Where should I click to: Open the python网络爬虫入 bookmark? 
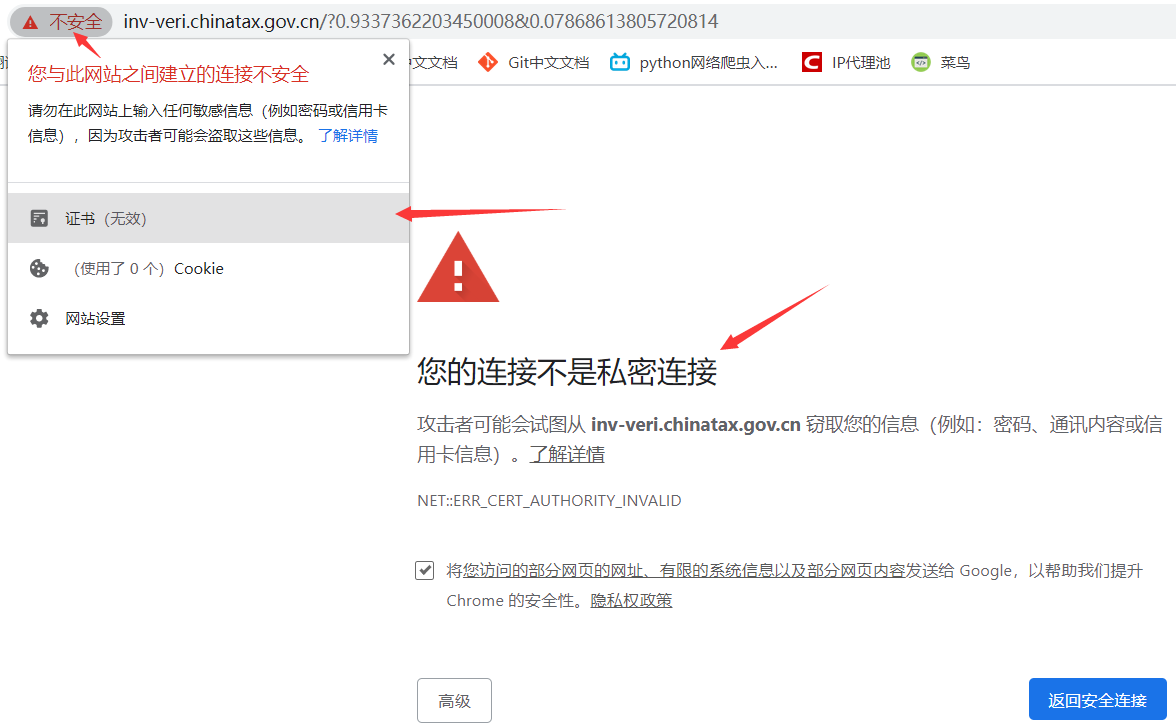tap(694, 63)
